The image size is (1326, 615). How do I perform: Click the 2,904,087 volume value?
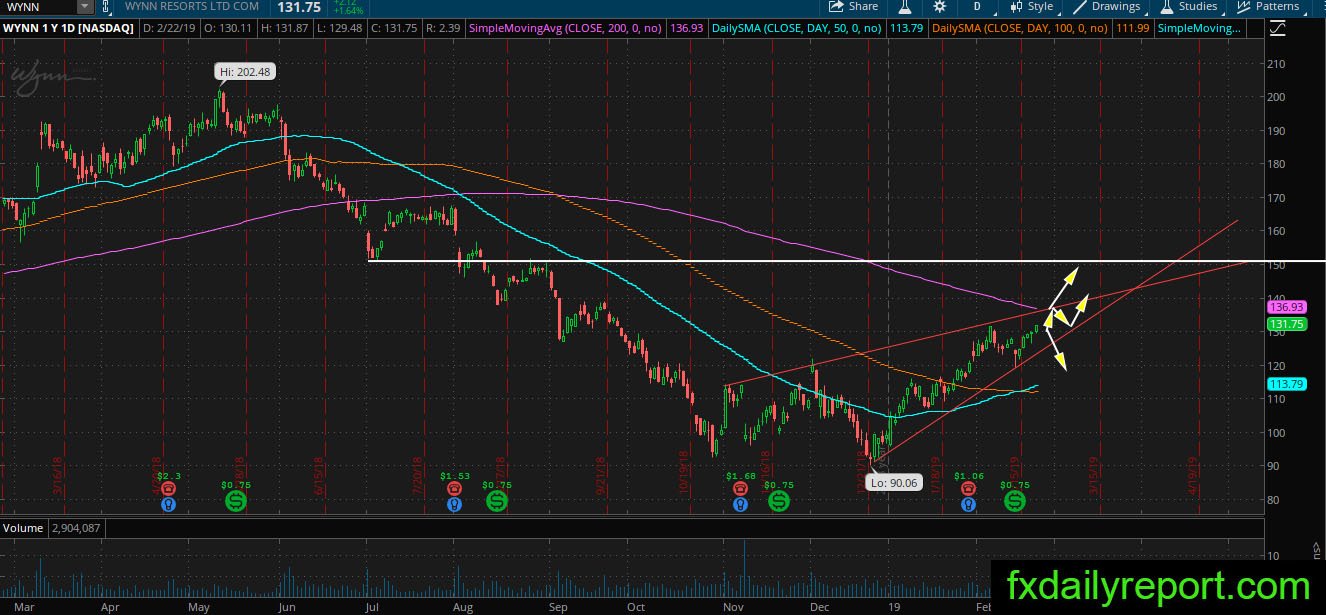[75, 527]
